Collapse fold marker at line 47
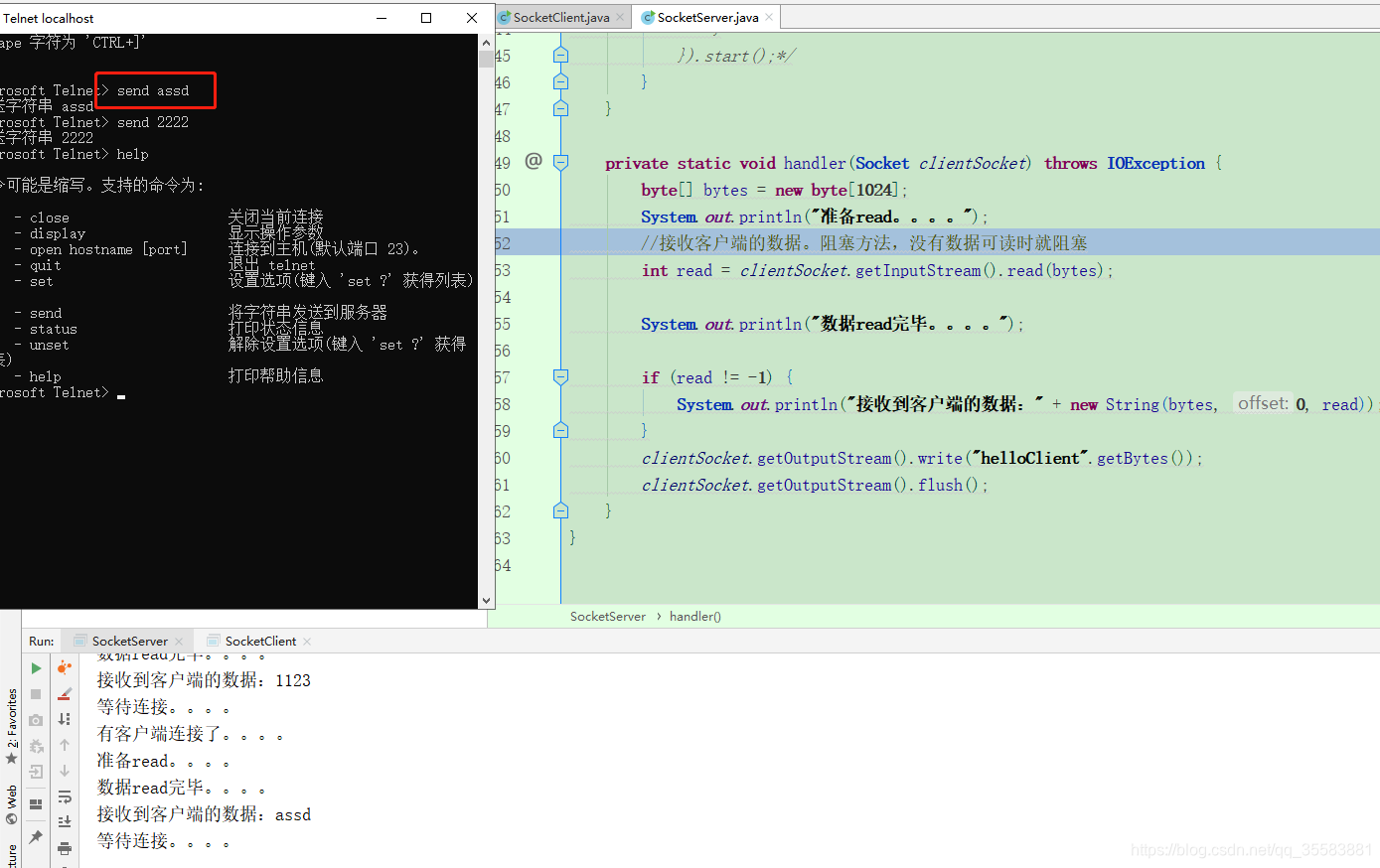 pyautogui.click(x=560, y=108)
